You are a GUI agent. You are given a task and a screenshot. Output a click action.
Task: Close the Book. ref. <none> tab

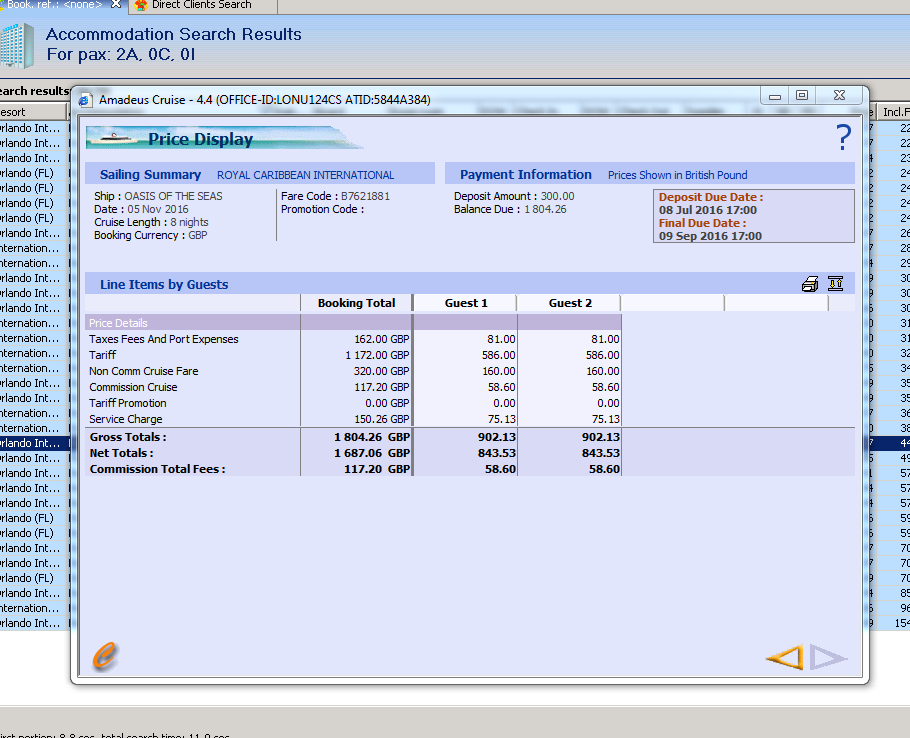tap(116, 4)
